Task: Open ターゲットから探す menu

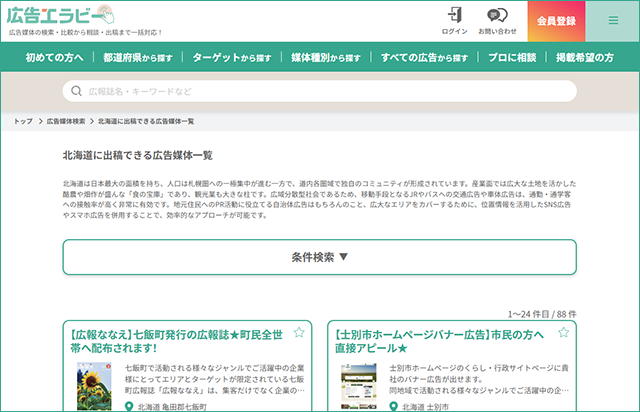Action: [231, 58]
